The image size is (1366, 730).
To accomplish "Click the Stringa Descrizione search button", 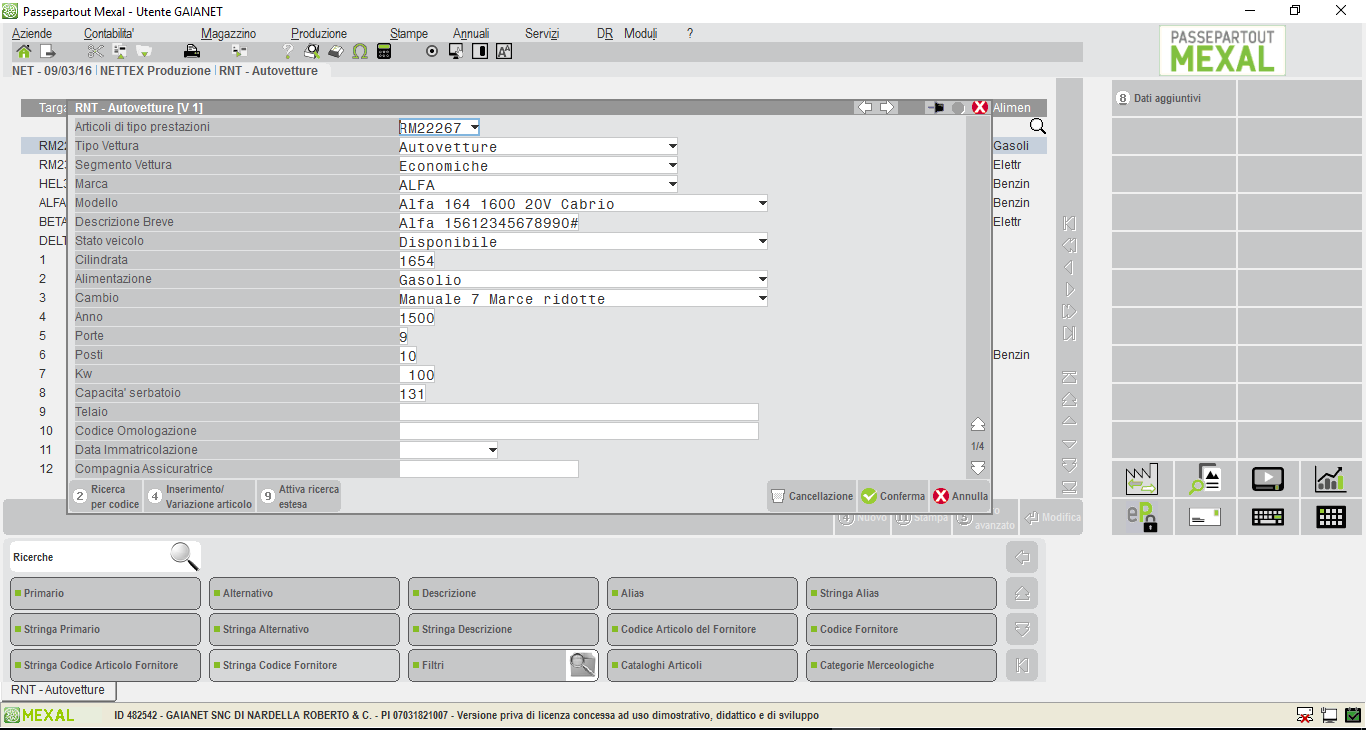I will 503,629.
